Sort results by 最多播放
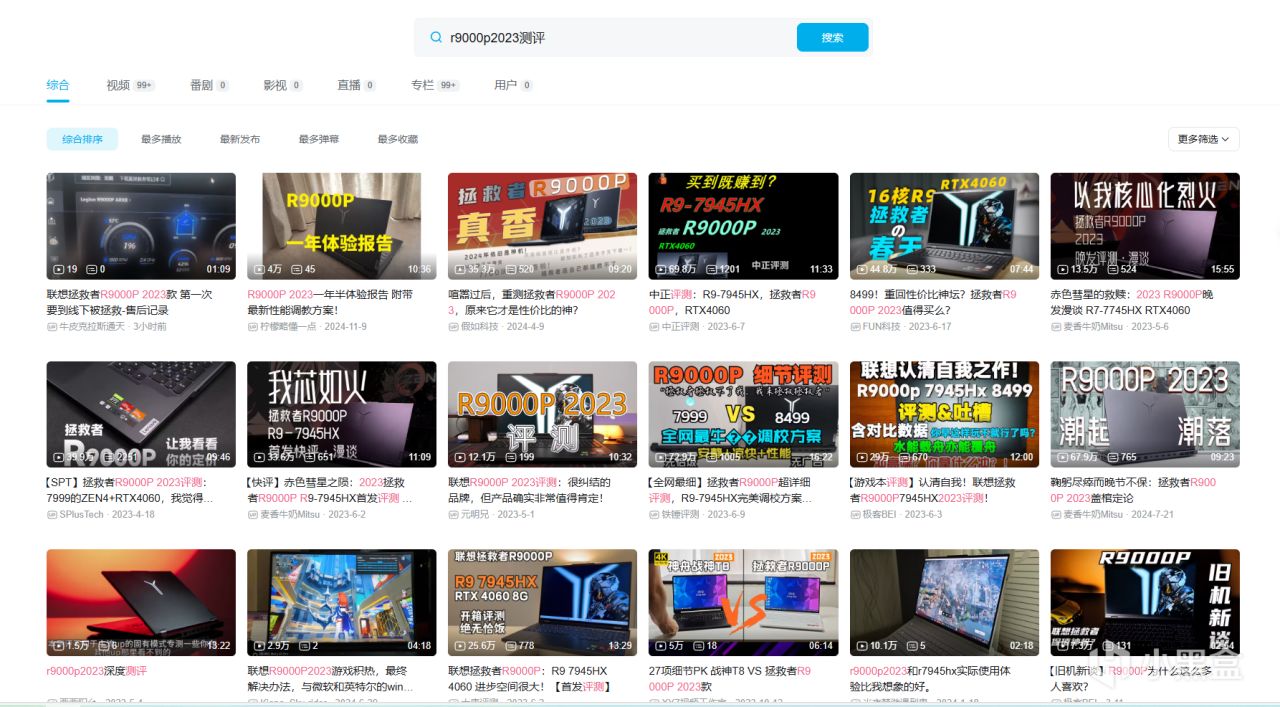1280x707 pixels. pyautogui.click(x=161, y=139)
